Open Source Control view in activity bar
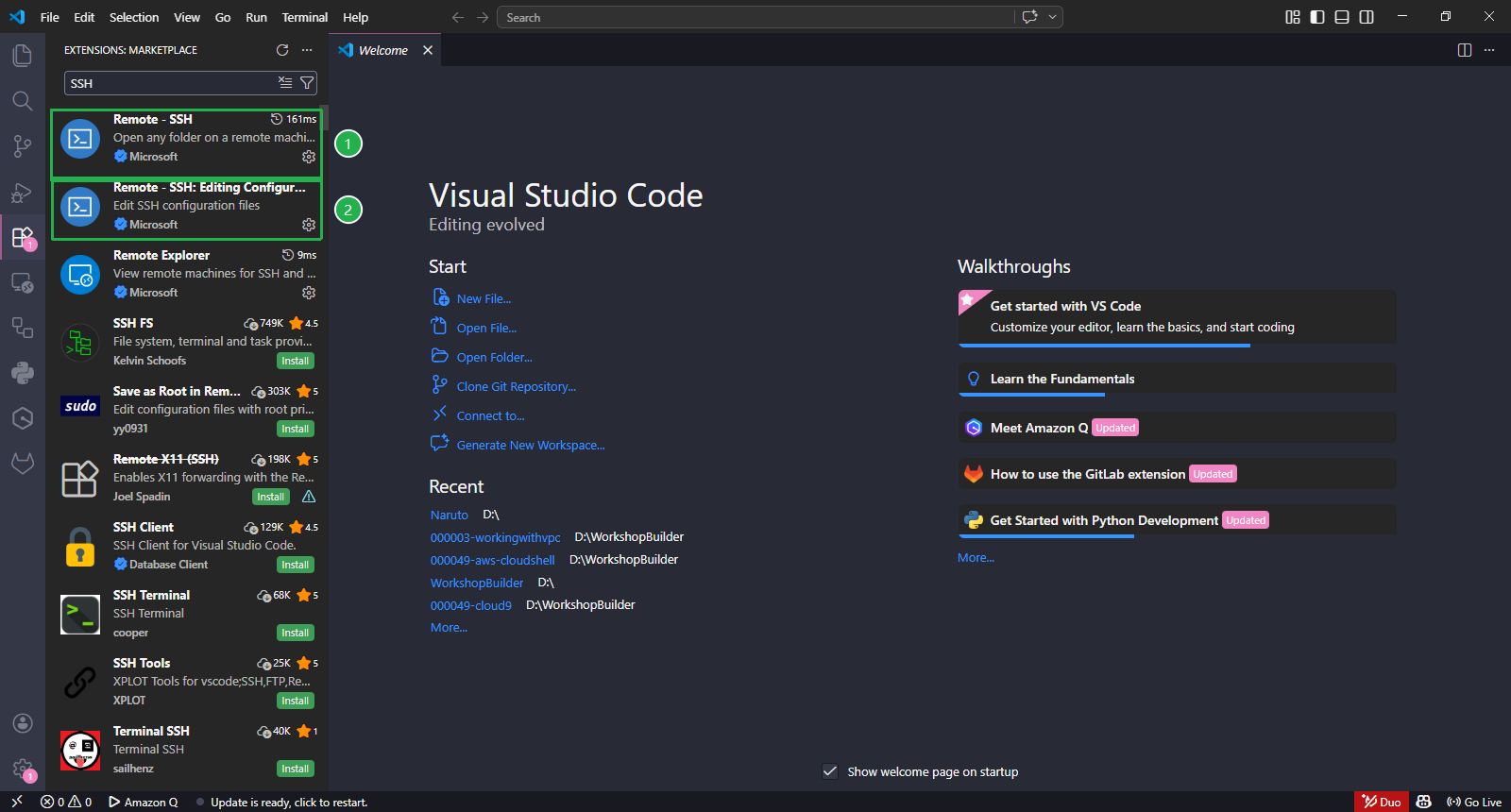 pos(23,146)
